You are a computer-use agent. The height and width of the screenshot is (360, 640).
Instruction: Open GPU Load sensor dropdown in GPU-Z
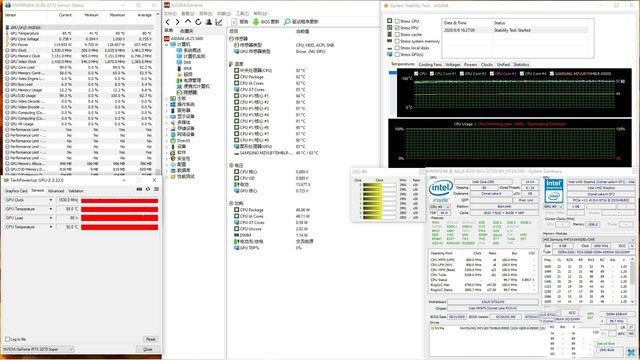click(51, 218)
